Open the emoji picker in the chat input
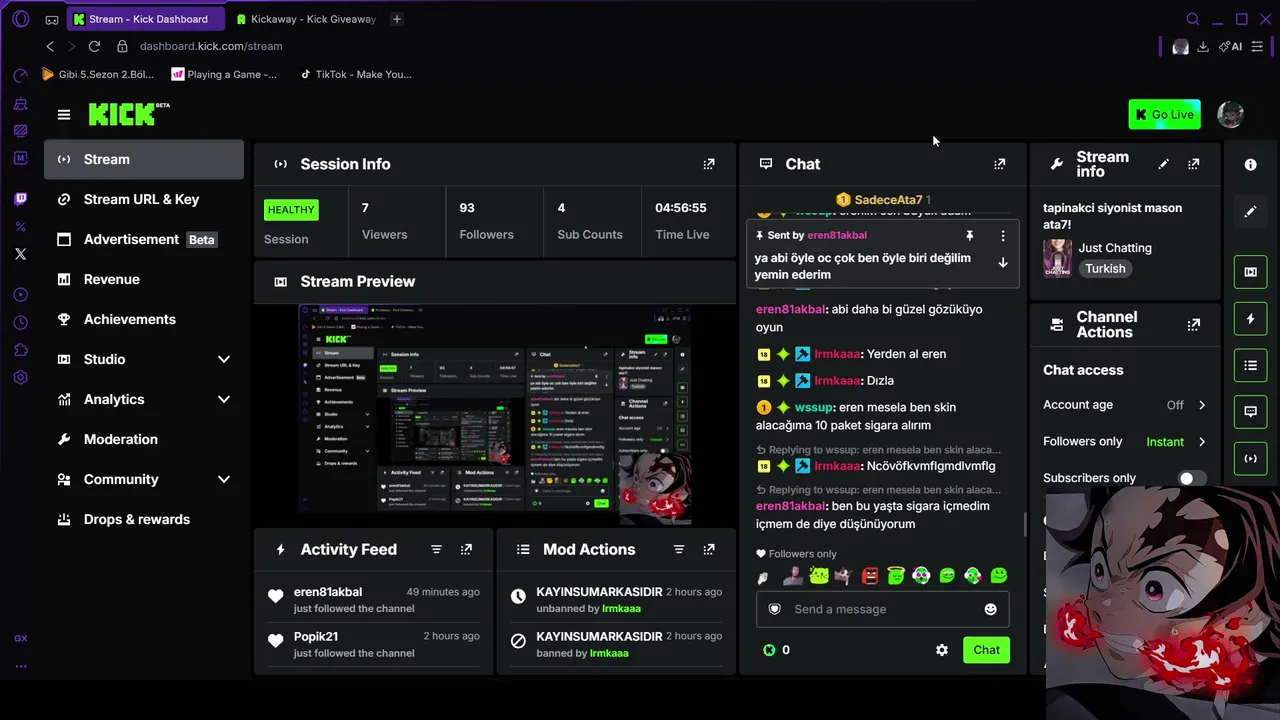This screenshot has width=1280, height=720. pyautogui.click(x=990, y=609)
